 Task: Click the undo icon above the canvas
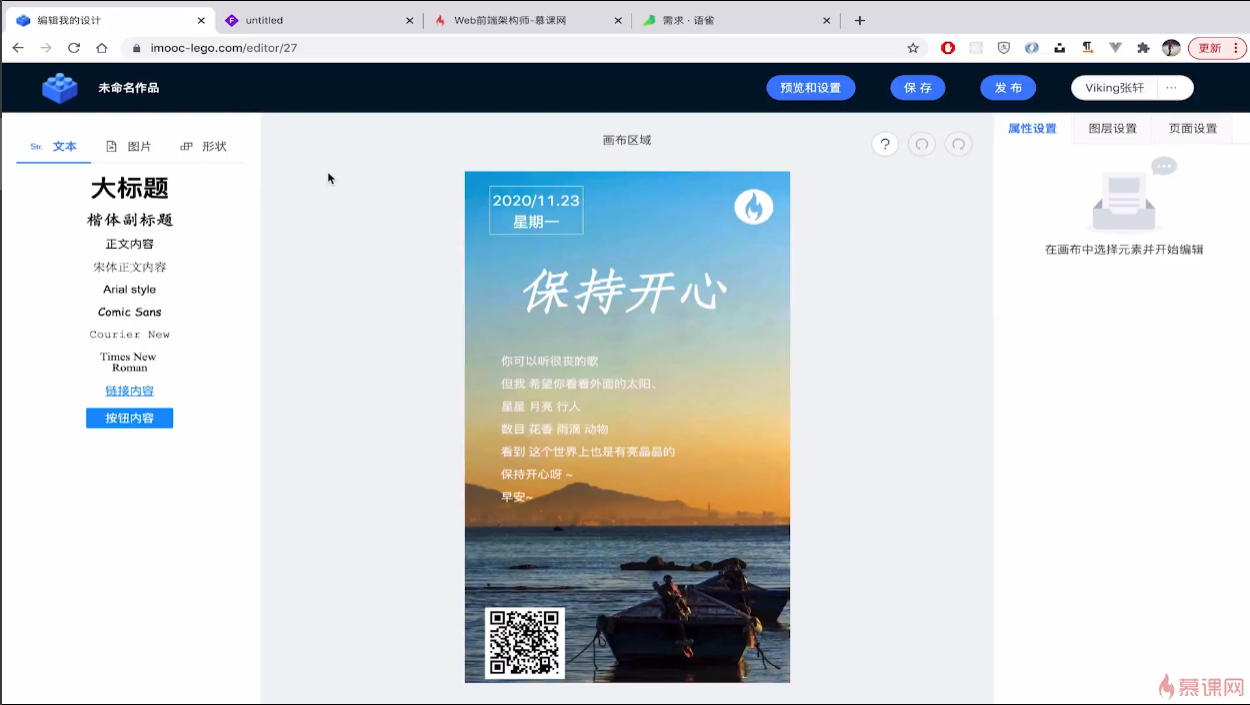[x=921, y=144]
